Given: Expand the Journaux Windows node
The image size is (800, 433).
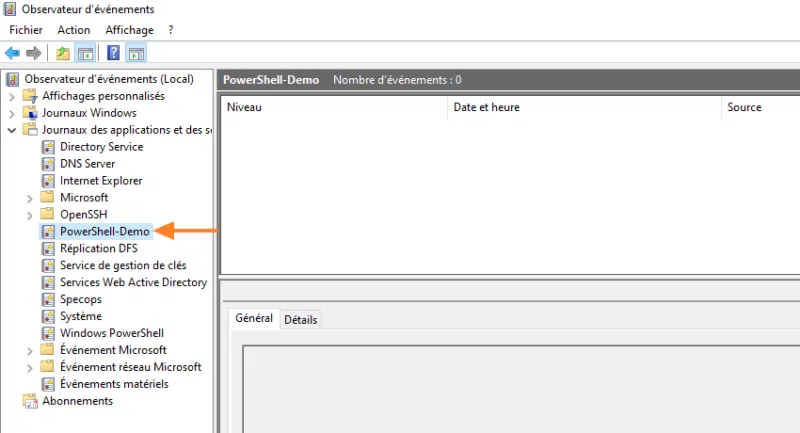Looking at the screenshot, I should 12,113.
